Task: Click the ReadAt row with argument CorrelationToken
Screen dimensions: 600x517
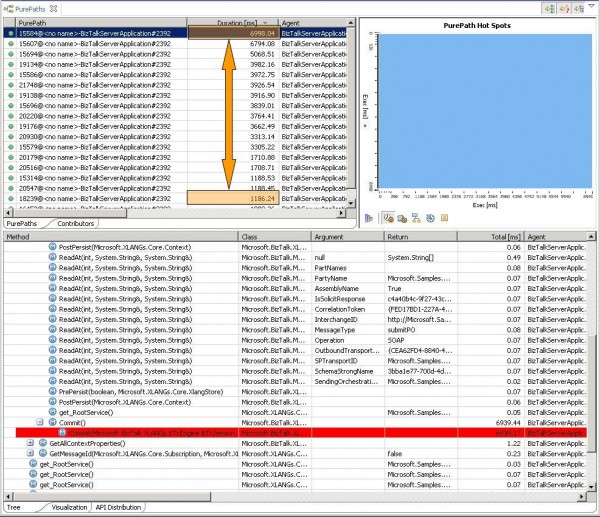Action: click(295, 309)
